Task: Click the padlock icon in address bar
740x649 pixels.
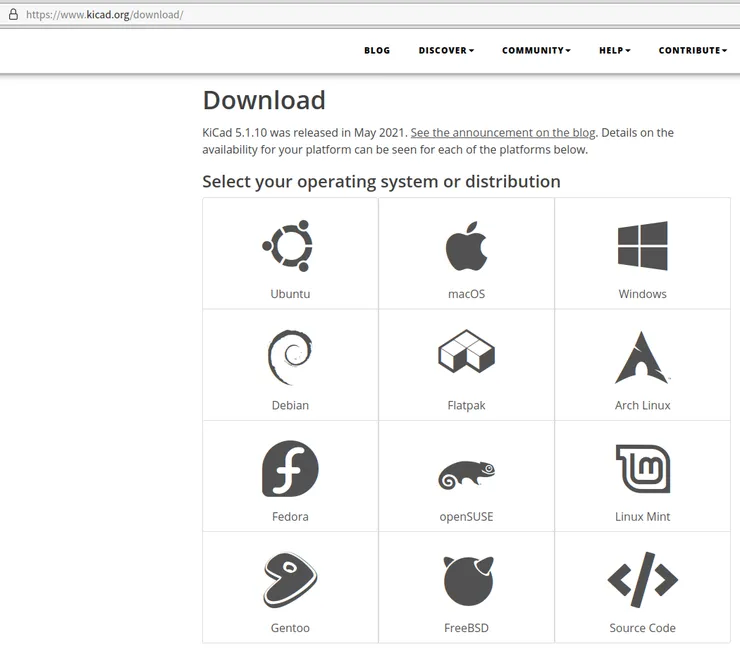Action: coord(13,14)
